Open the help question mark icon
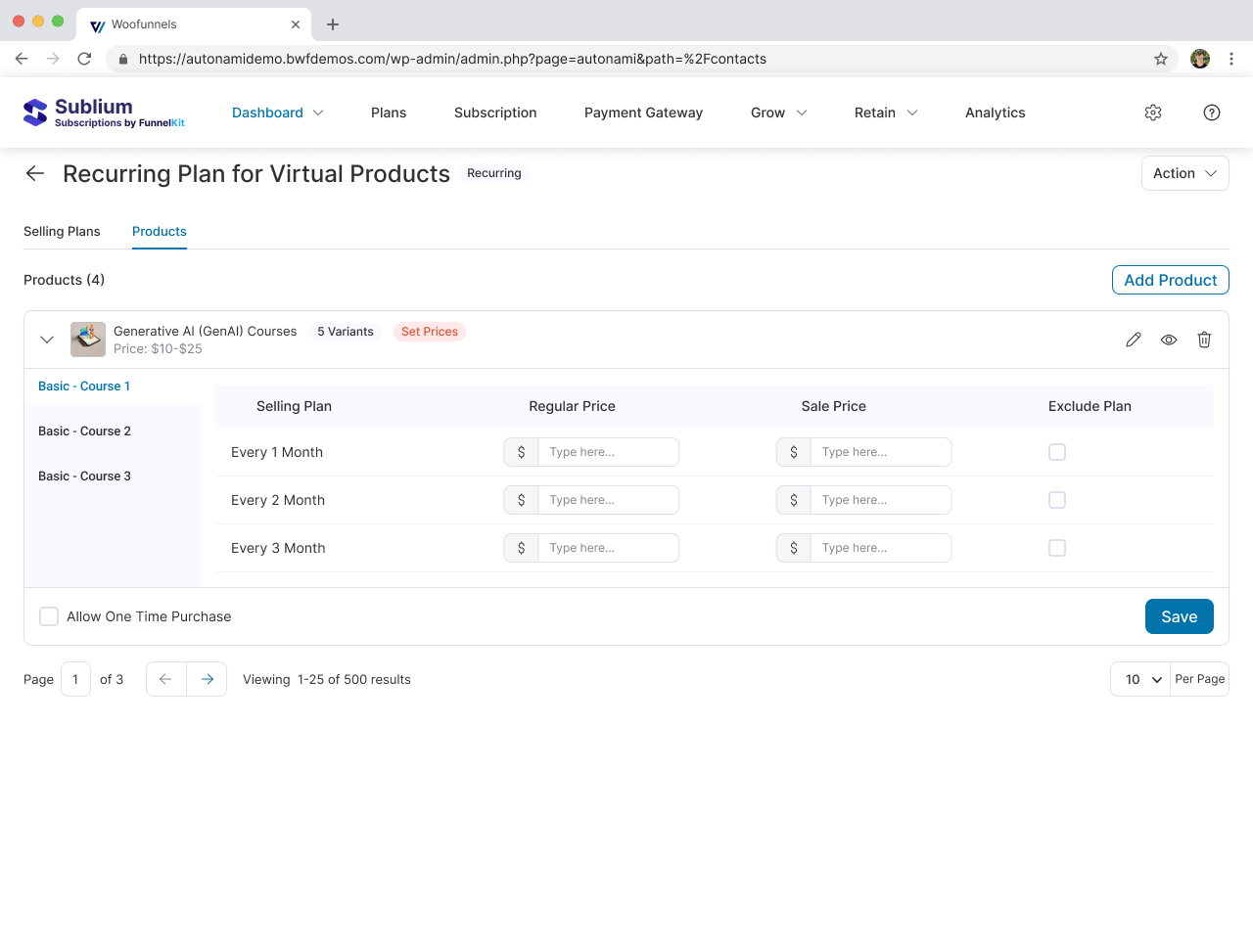Image resolution: width=1253 pixels, height=952 pixels. coord(1212,113)
